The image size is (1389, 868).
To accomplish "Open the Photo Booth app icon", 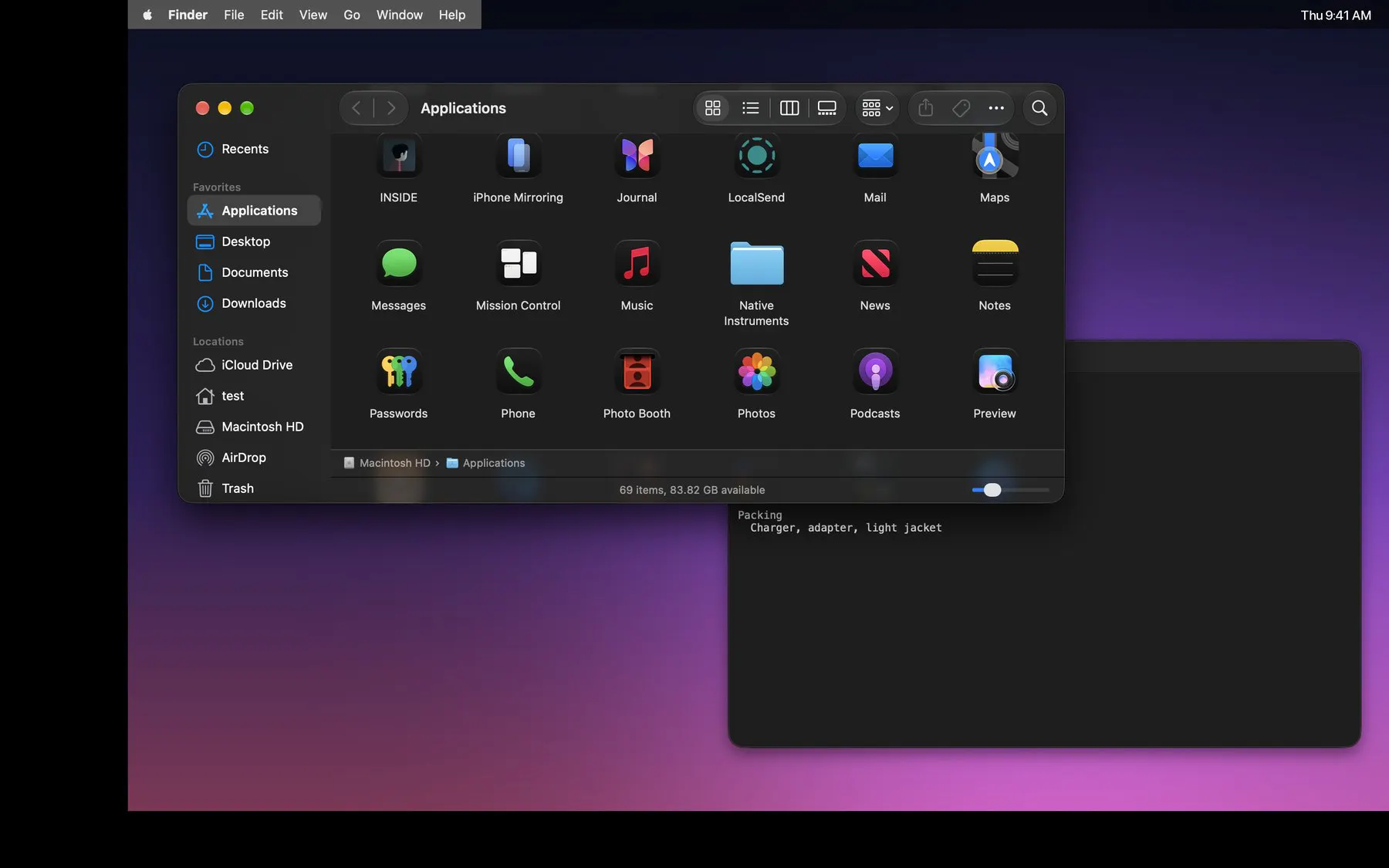I will point(637,372).
